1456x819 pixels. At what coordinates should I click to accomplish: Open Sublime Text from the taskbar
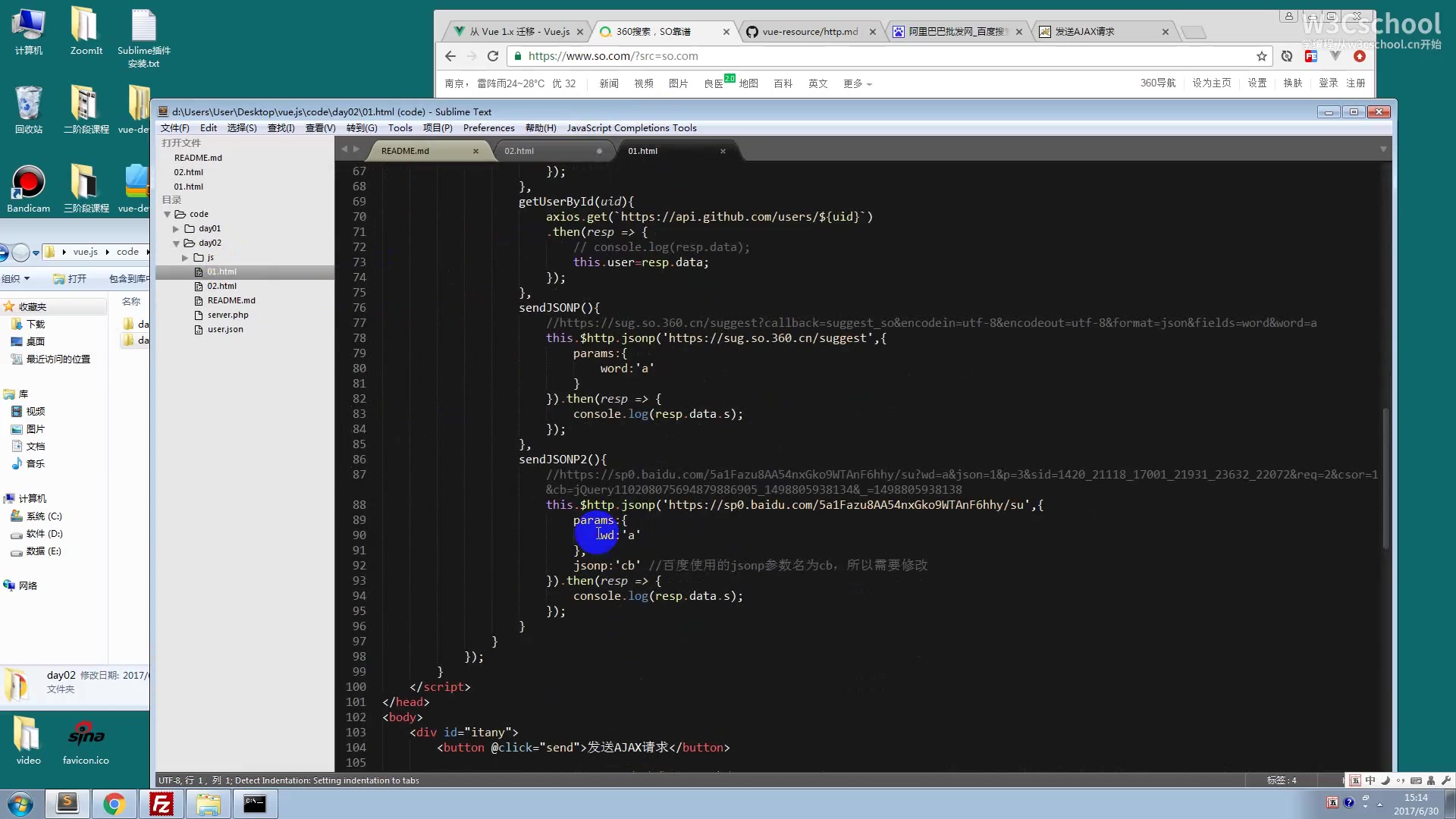(x=67, y=804)
